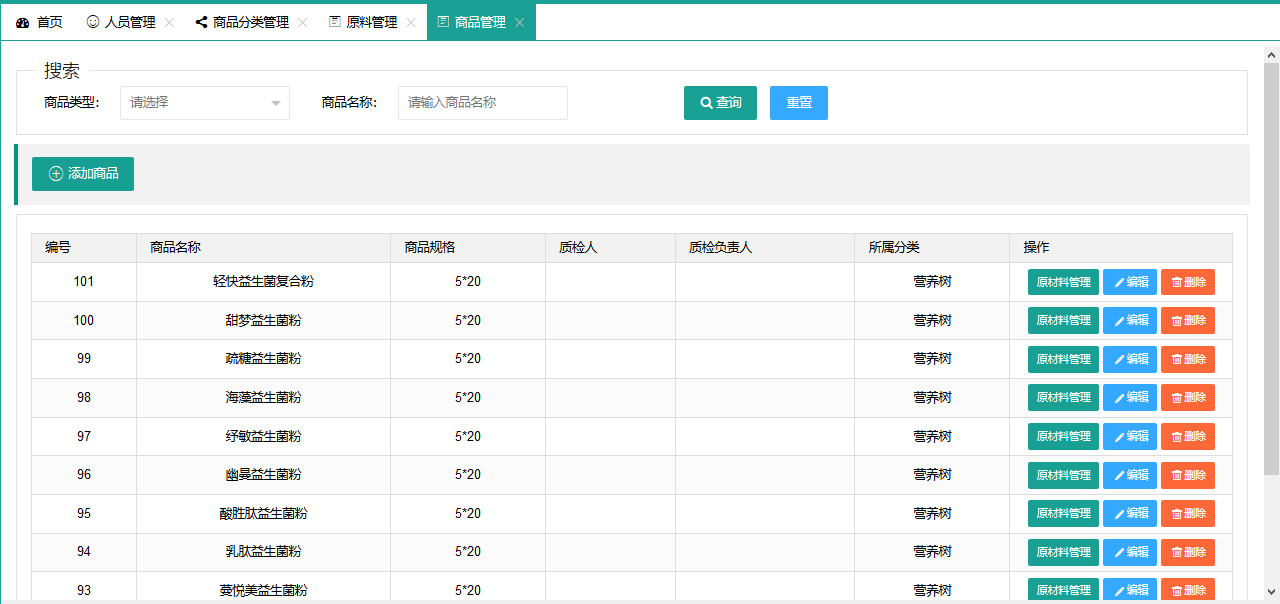Click the 商品名称 search input field
Screen dimensions: 1280x604
tap(482, 103)
